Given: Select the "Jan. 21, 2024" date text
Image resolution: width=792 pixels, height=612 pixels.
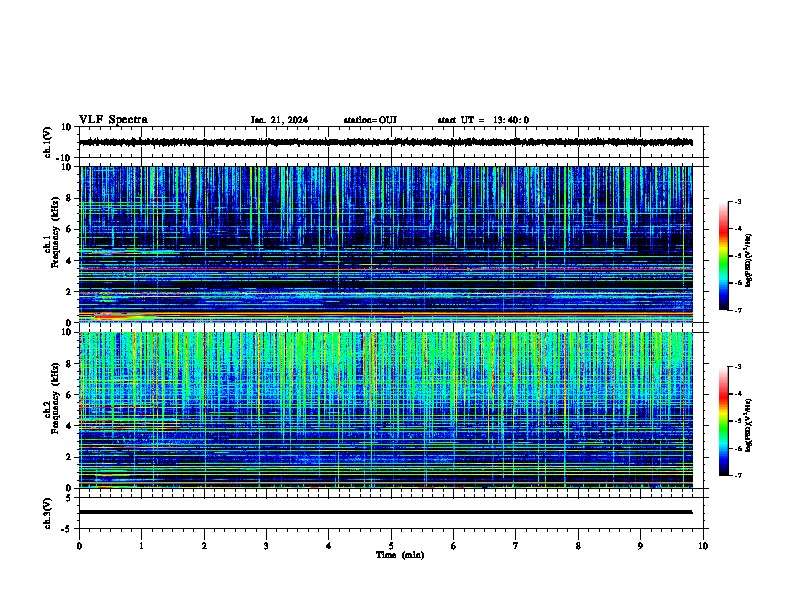Looking at the screenshot, I should point(279,120).
